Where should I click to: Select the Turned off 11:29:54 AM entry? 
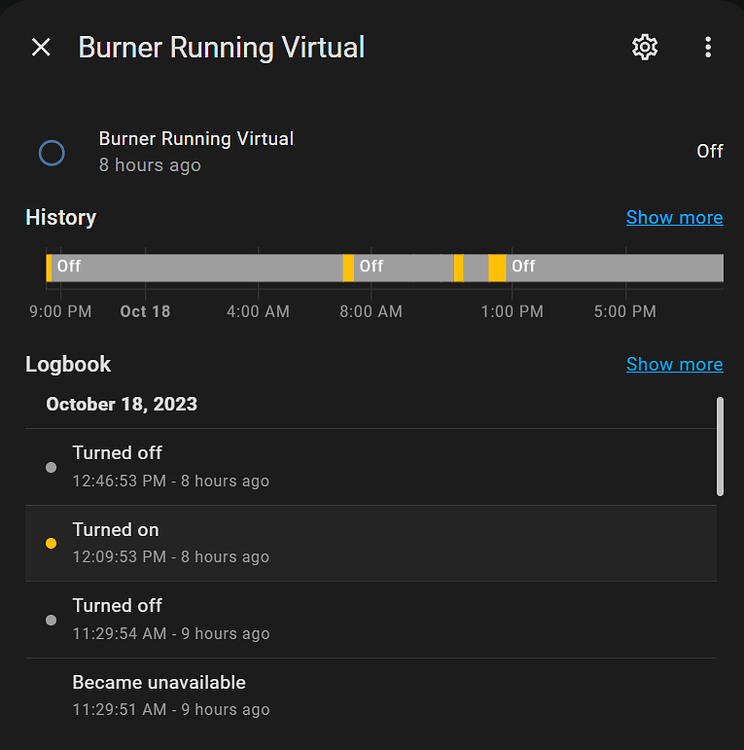(371, 620)
